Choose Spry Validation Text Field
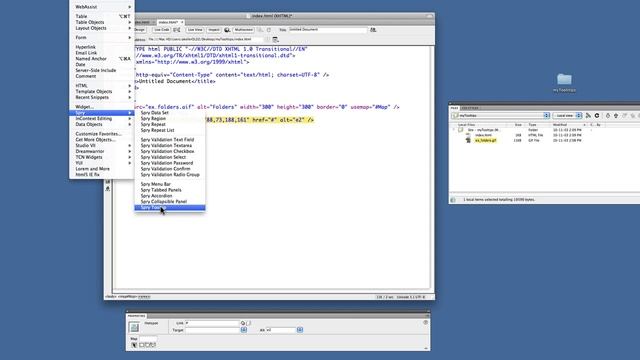 [170, 140]
